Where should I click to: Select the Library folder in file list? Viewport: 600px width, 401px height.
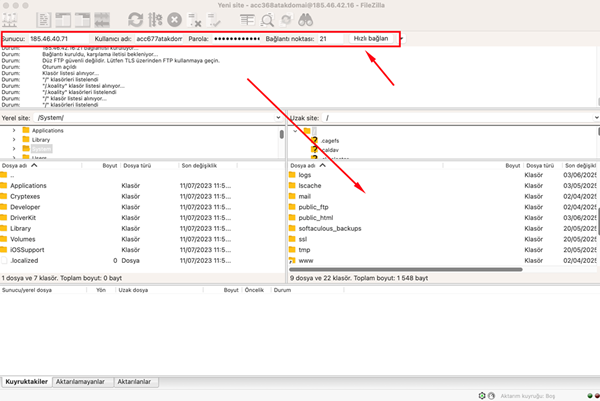tap(142, 228)
